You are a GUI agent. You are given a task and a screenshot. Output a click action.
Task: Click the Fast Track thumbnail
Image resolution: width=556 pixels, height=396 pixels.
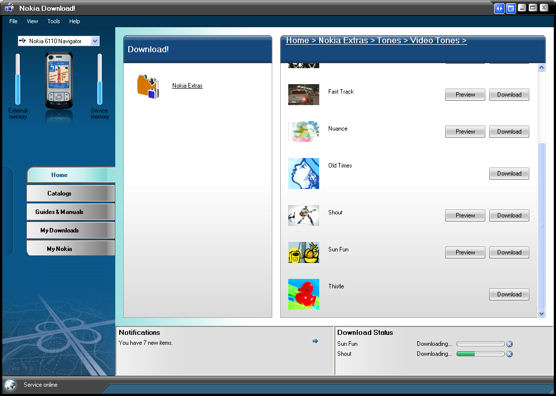[304, 94]
